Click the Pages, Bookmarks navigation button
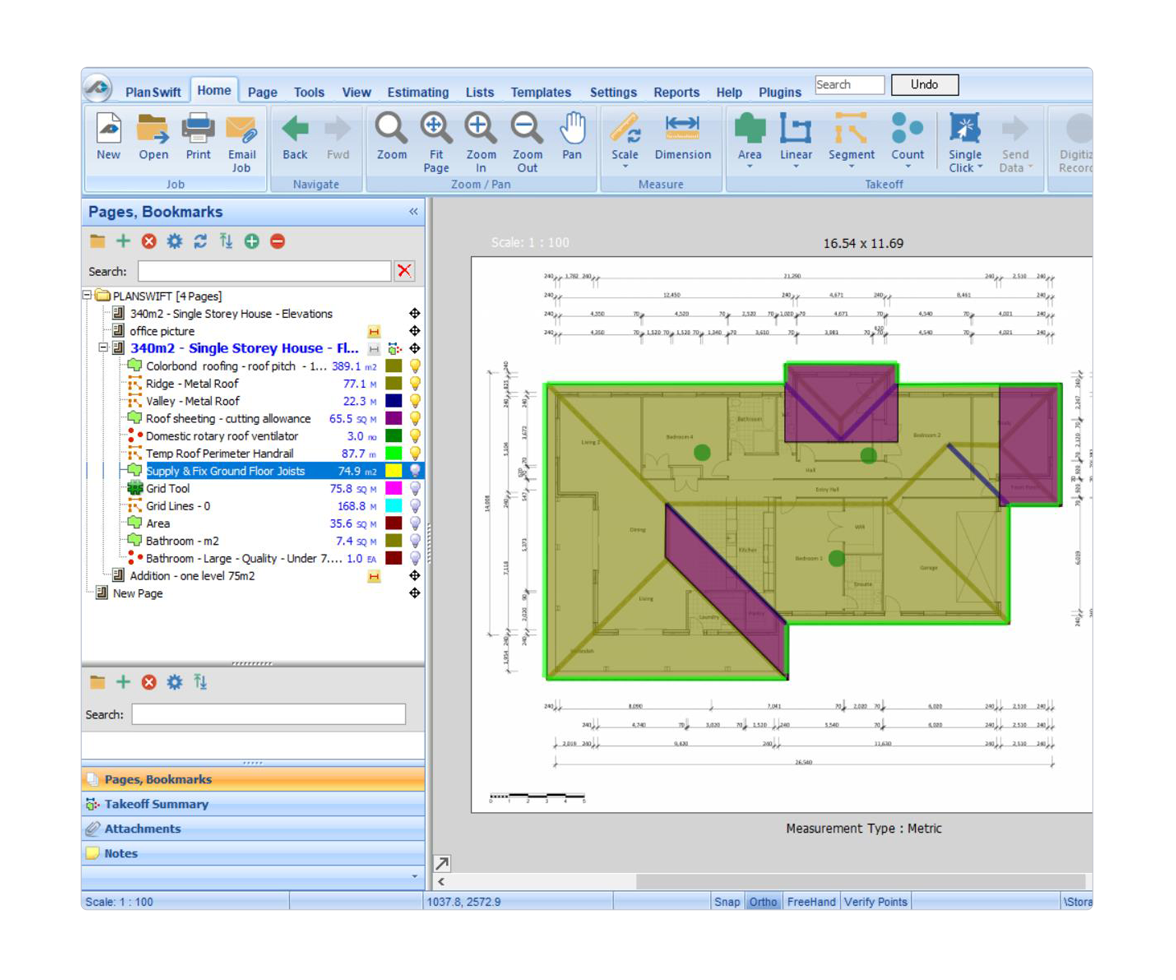 click(254, 779)
